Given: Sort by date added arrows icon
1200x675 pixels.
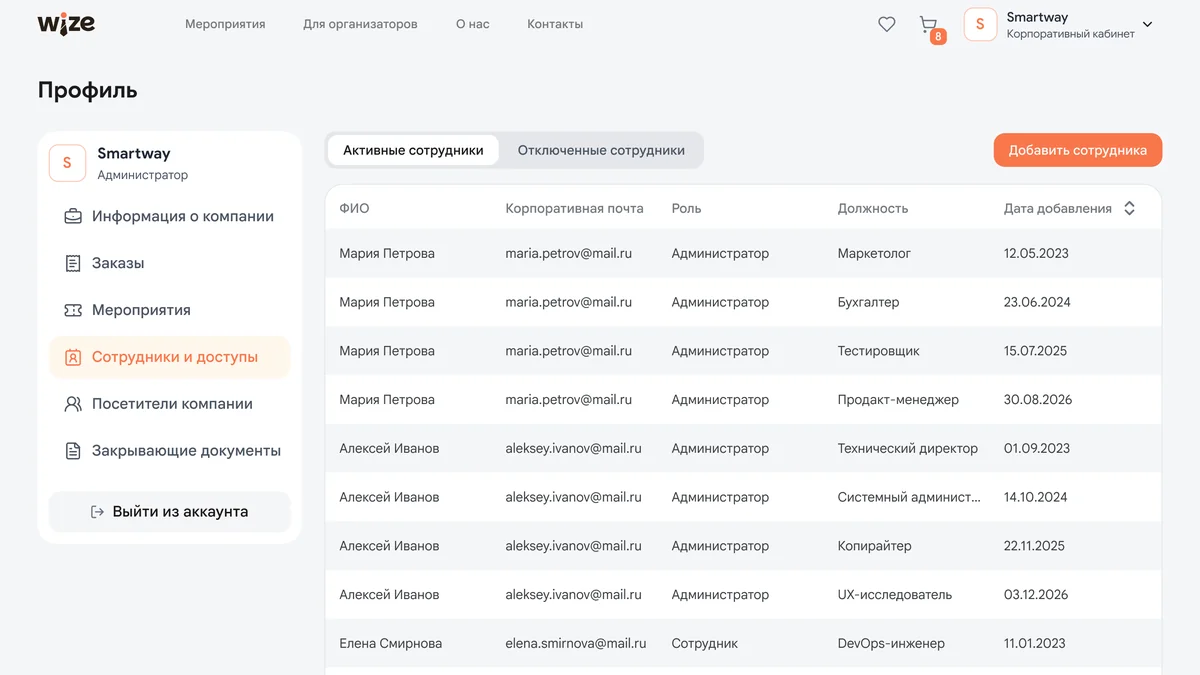Looking at the screenshot, I should [x=1129, y=208].
